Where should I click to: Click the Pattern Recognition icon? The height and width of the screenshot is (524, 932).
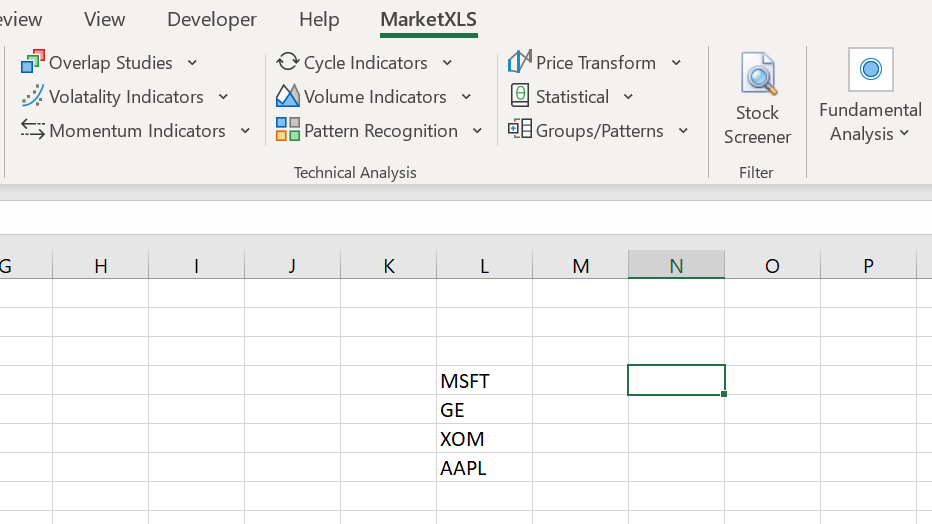[x=288, y=130]
